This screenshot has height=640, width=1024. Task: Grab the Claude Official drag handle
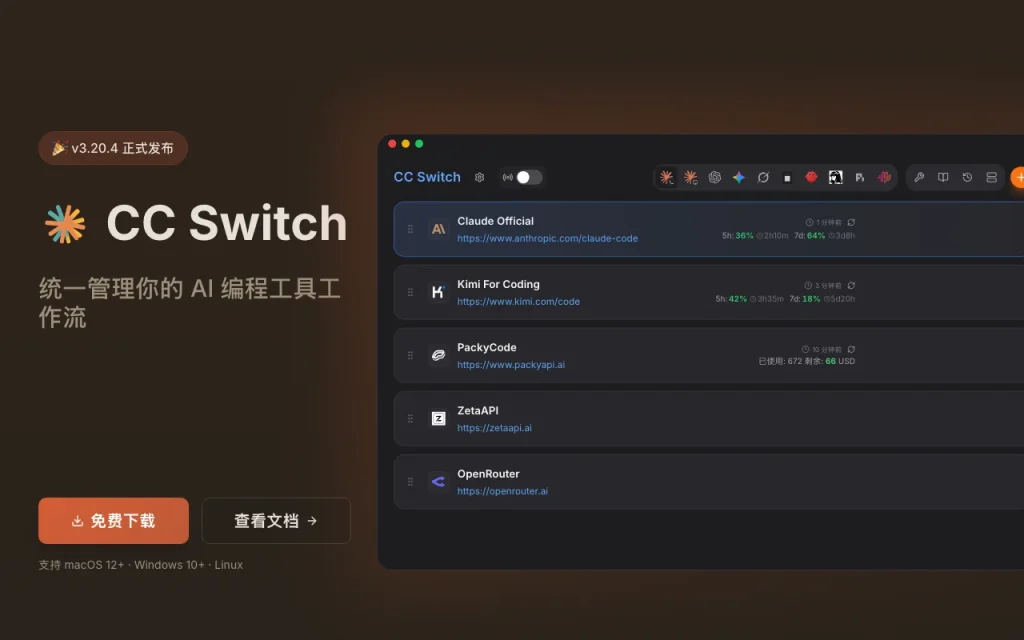coord(410,229)
